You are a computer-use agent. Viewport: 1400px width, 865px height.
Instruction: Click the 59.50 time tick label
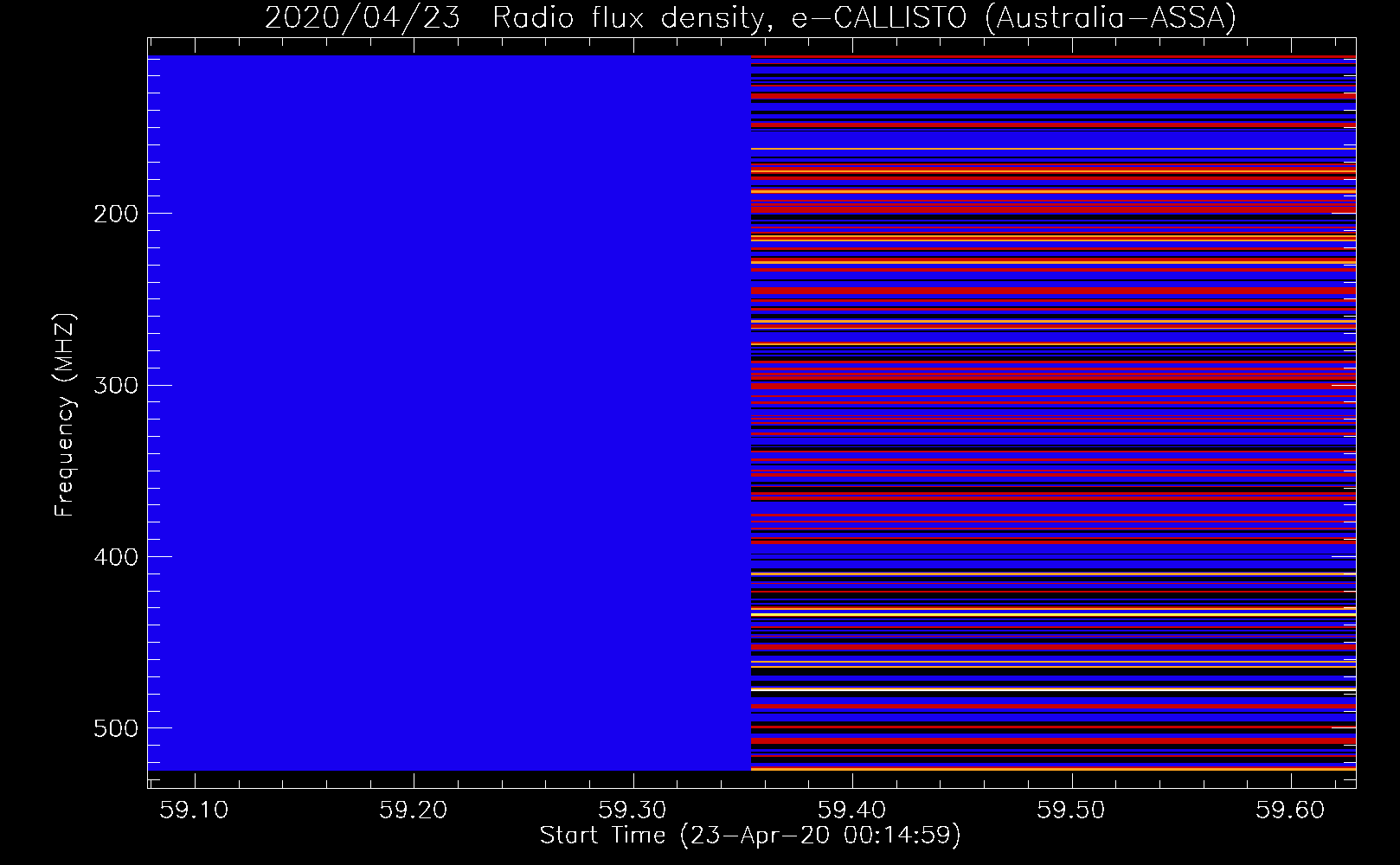pos(1072,810)
